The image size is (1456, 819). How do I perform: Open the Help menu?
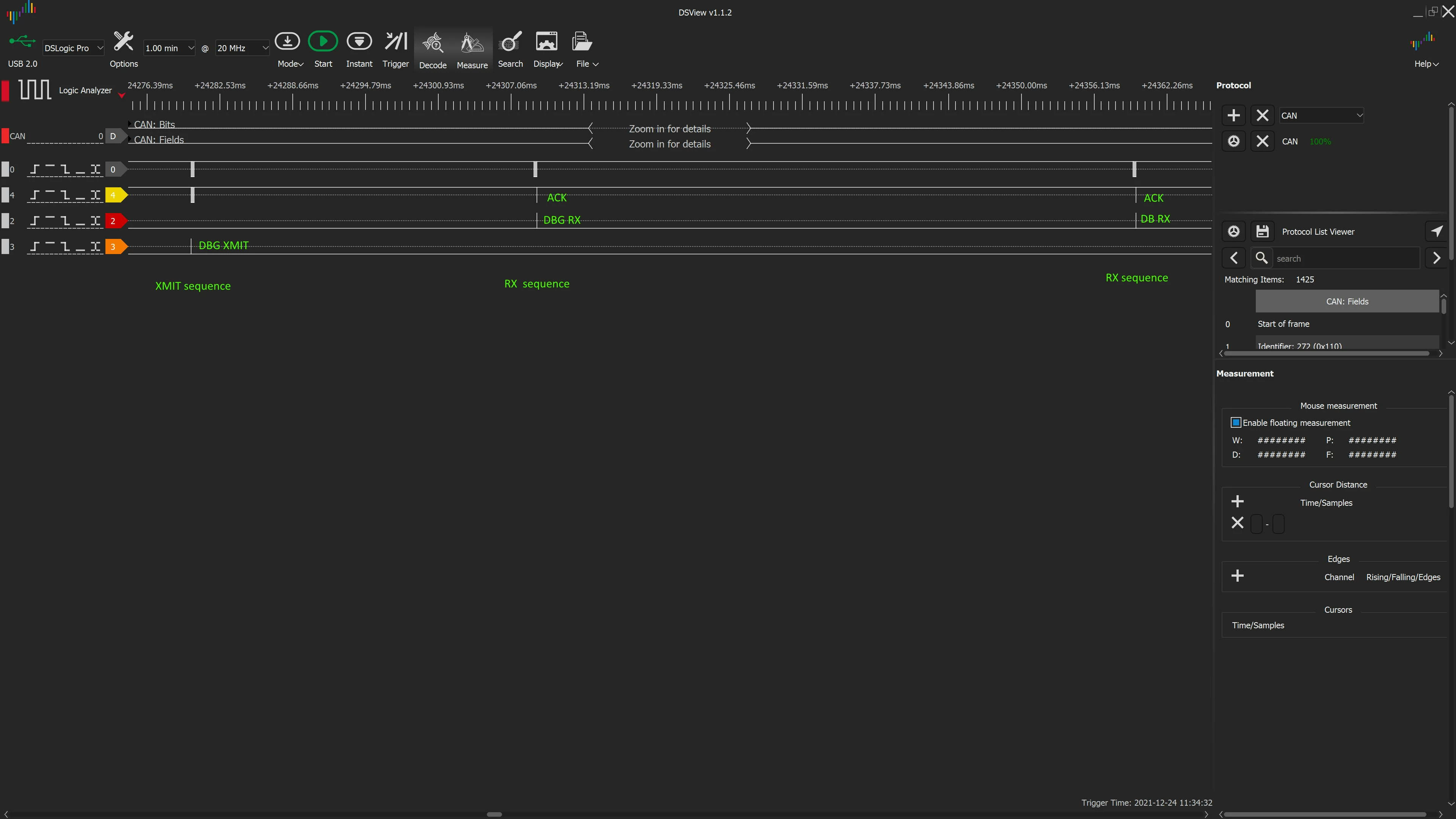coord(1426,64)
